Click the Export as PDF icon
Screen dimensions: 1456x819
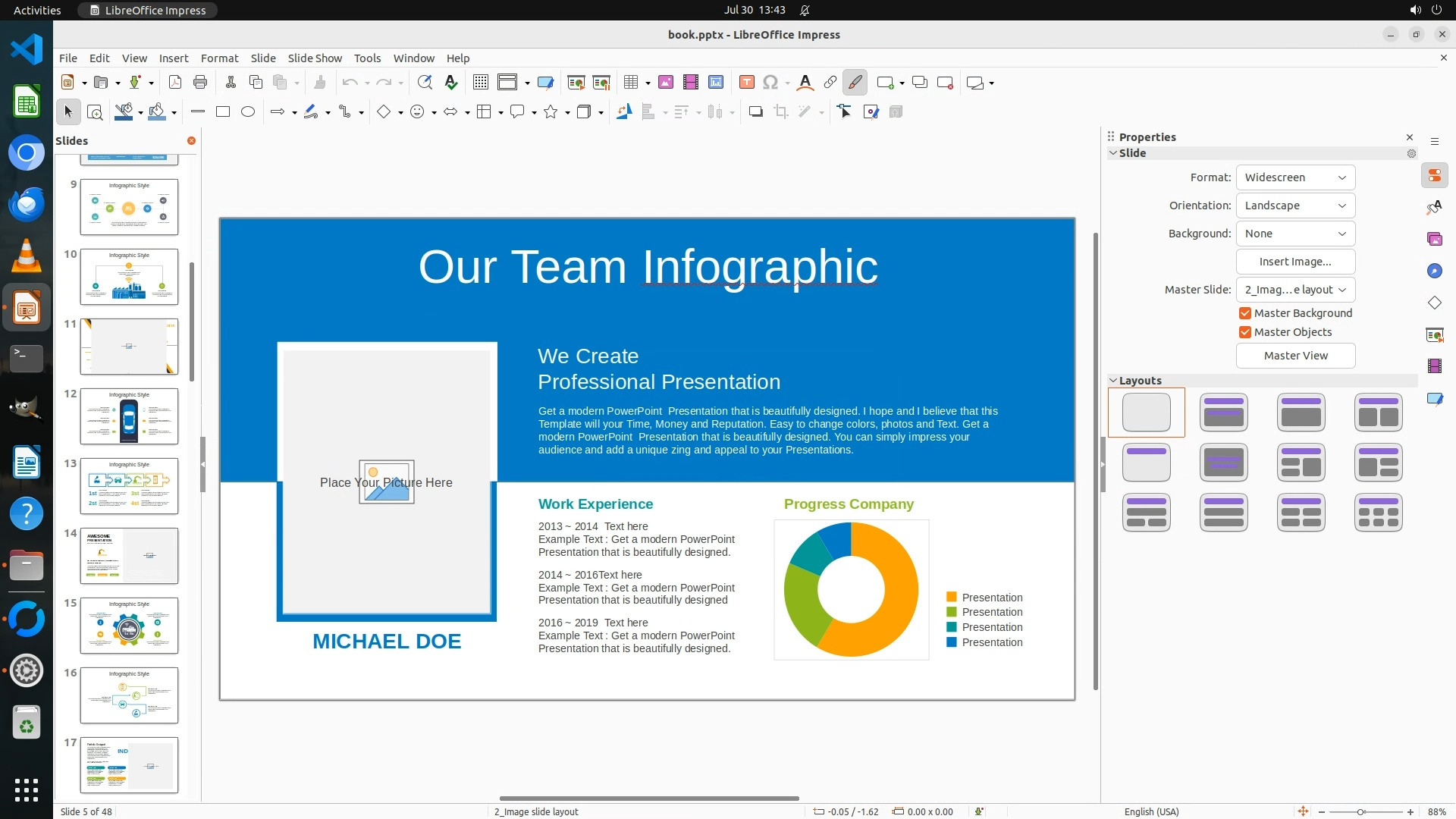pyautogui.click(x=175, y=83)
